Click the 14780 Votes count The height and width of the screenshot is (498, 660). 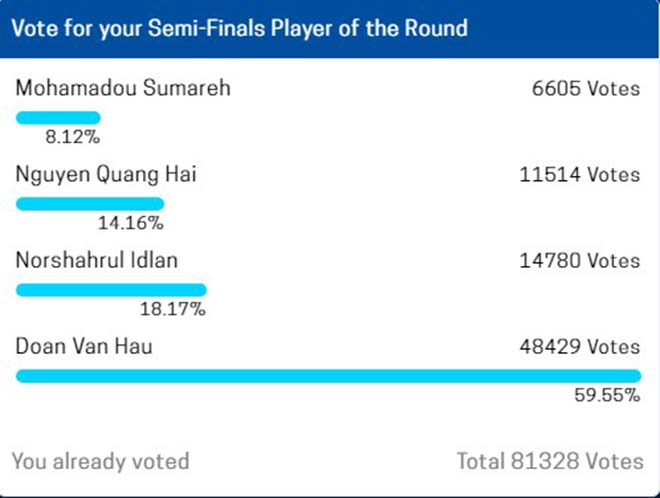click(x=579, y=261)
